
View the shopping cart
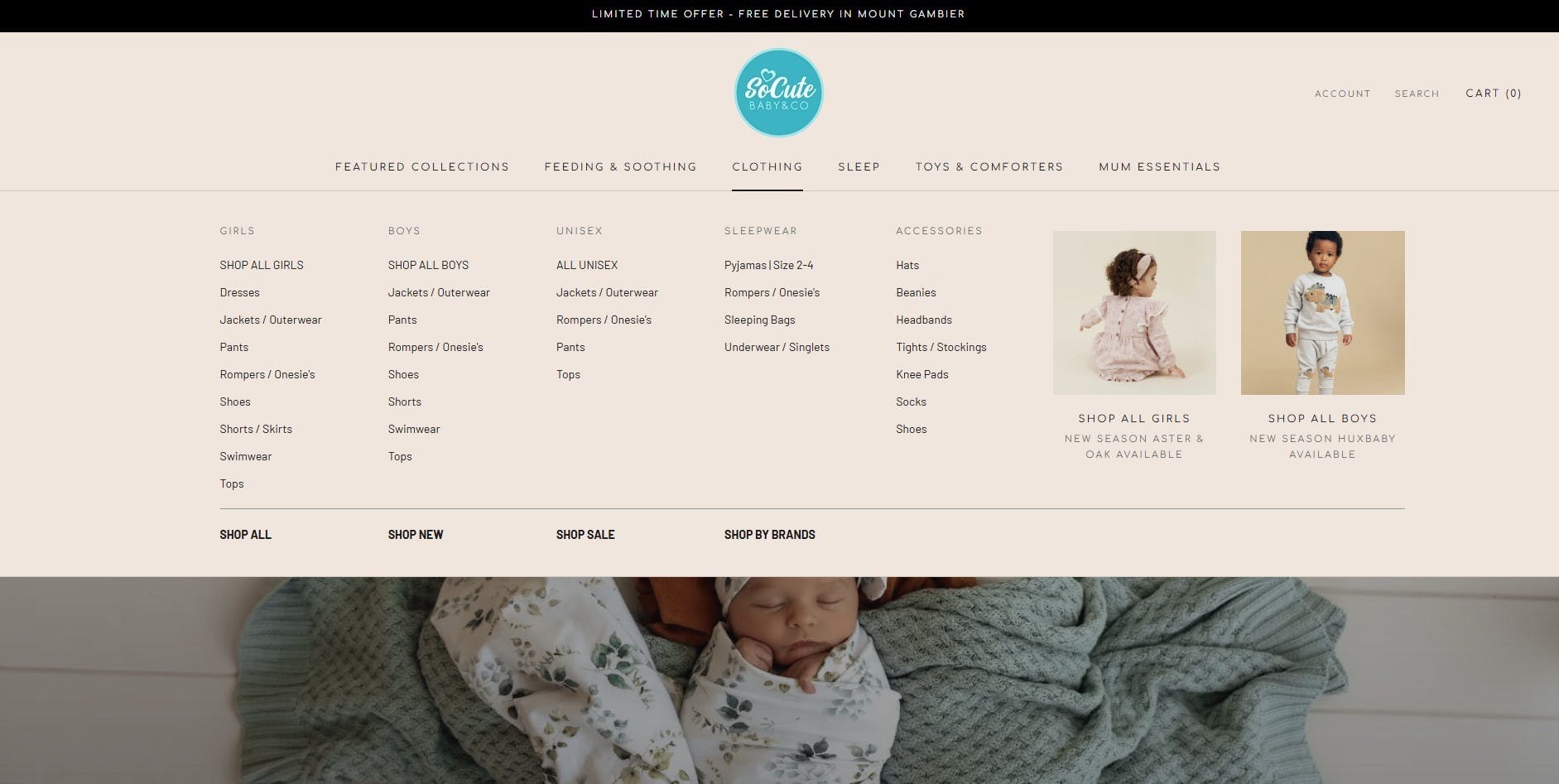[1493, 93]
